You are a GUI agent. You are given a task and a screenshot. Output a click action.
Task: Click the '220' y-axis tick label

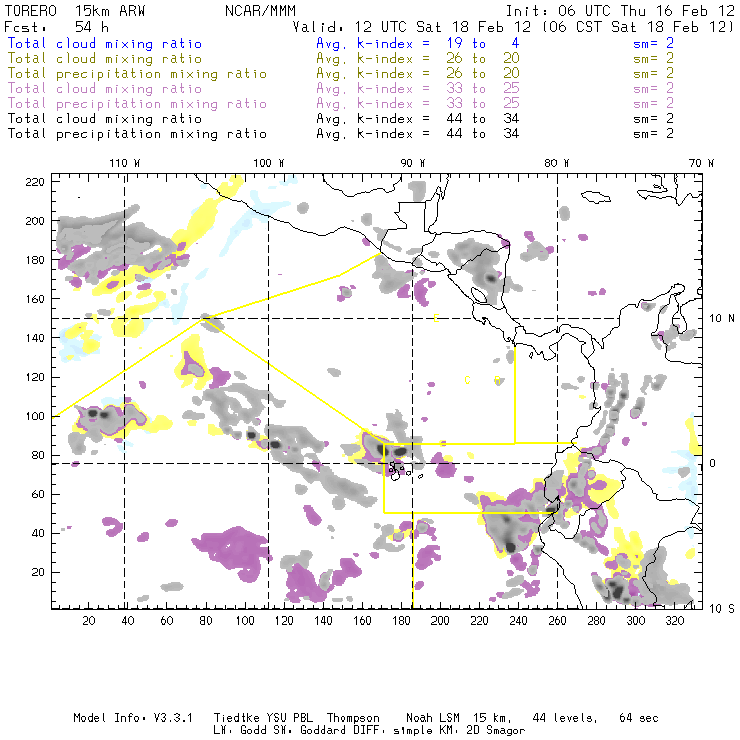coord(35,182)
